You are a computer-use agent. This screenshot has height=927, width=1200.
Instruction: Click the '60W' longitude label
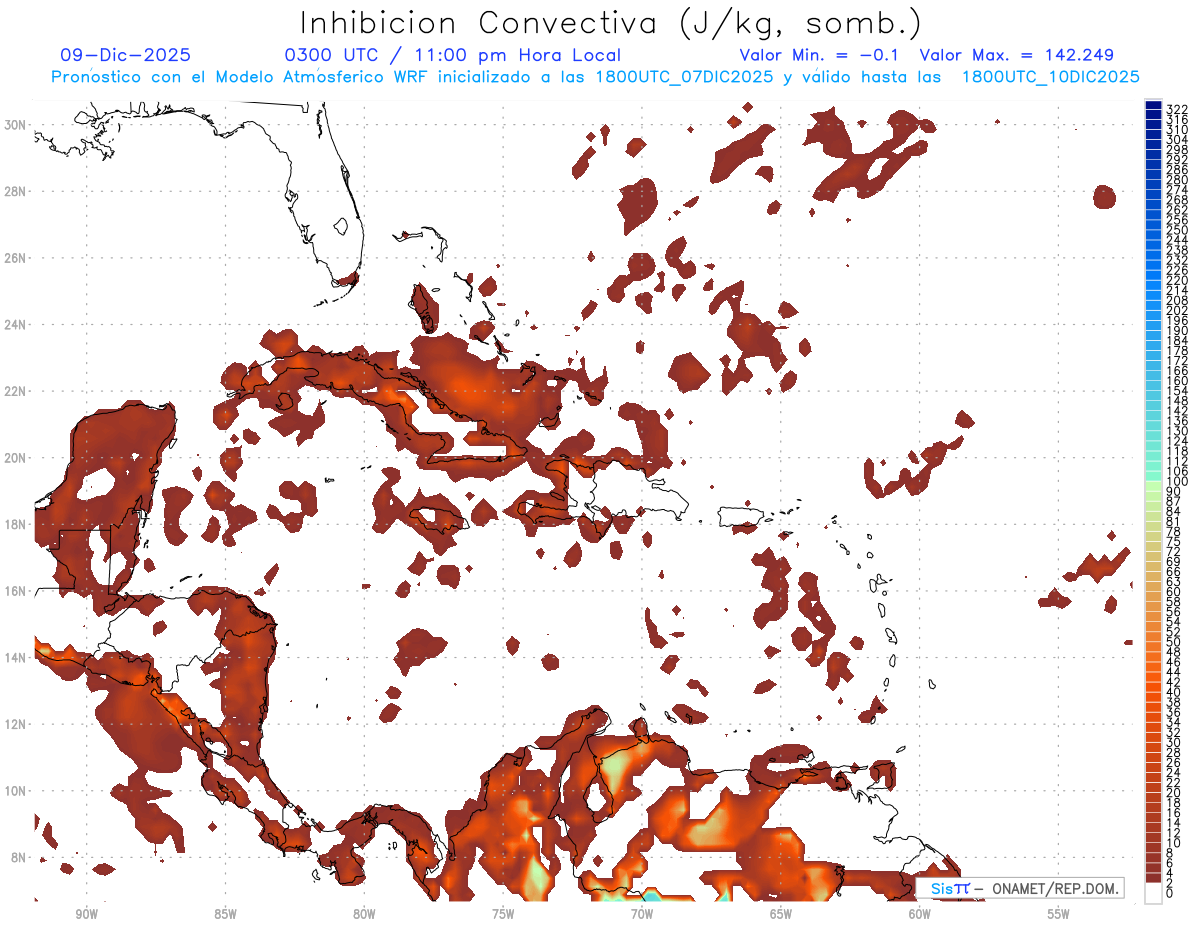click(x=920, y=914)
